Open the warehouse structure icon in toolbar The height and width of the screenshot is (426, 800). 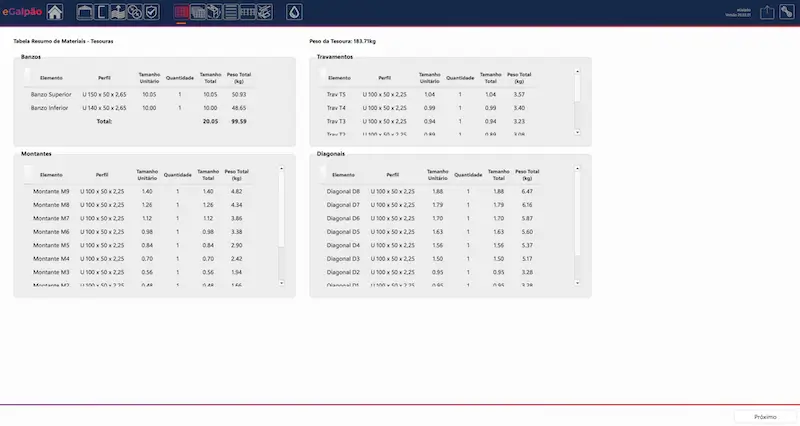coord(85,12)
